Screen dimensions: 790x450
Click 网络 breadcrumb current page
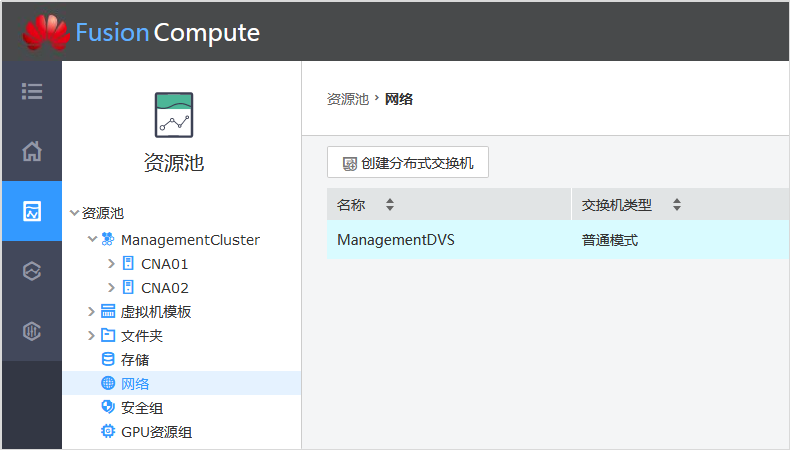399,99
